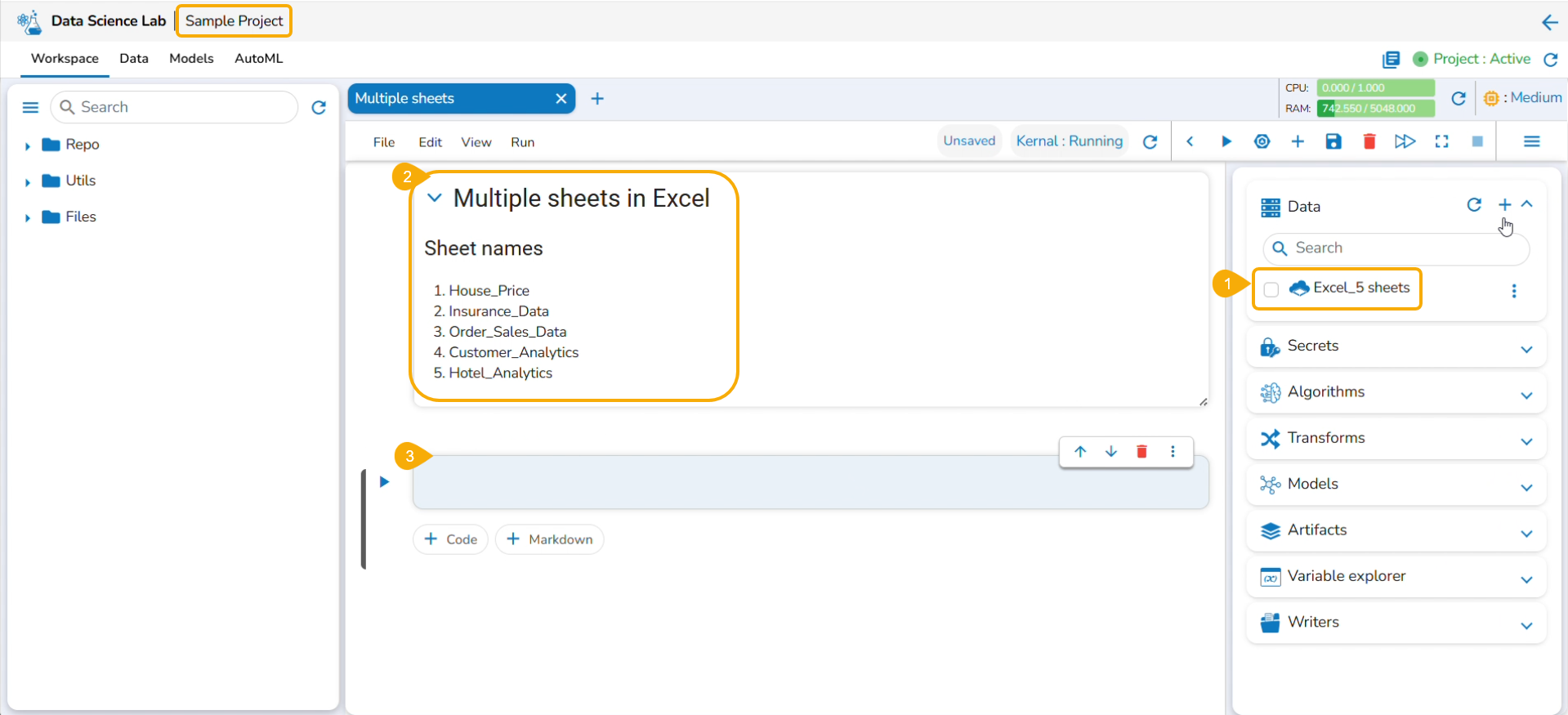The height and width of the screenshot is (715, 1568).
Task: Add a new Code cell
Action: pos(450,539)
